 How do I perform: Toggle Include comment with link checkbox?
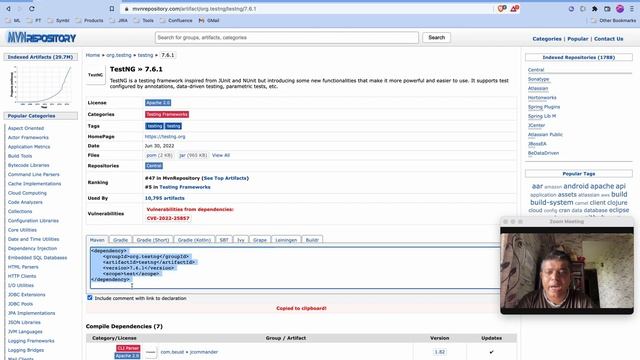pyautogui.click(x=90, y=298)
